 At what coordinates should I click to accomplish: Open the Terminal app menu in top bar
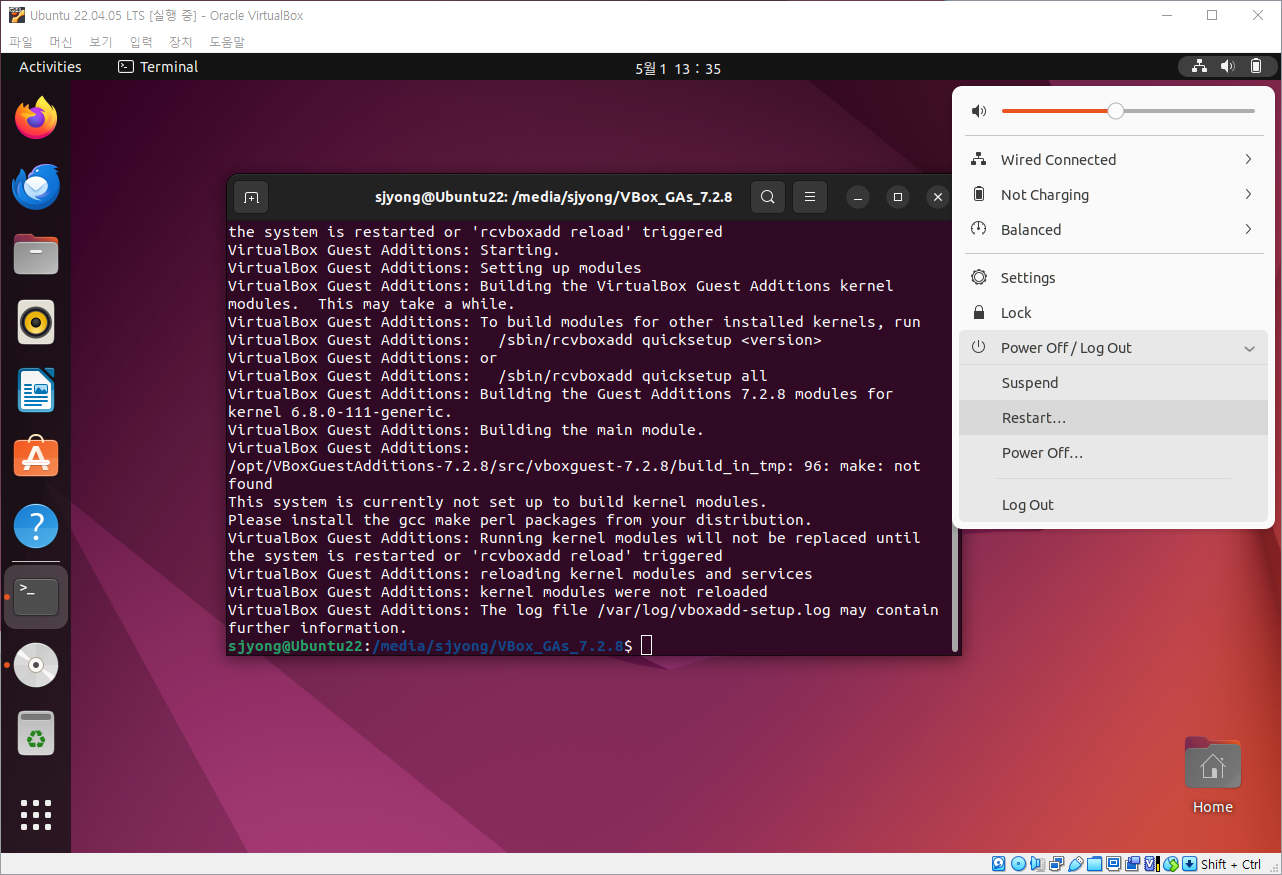point(158,67)
